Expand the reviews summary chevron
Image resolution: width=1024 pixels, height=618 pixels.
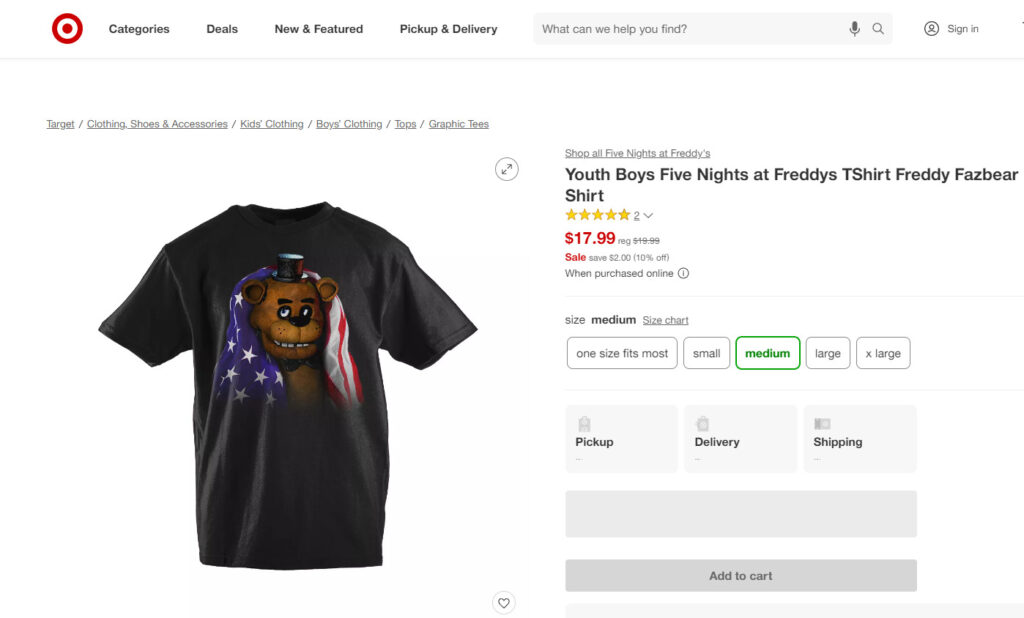[648, 215]
